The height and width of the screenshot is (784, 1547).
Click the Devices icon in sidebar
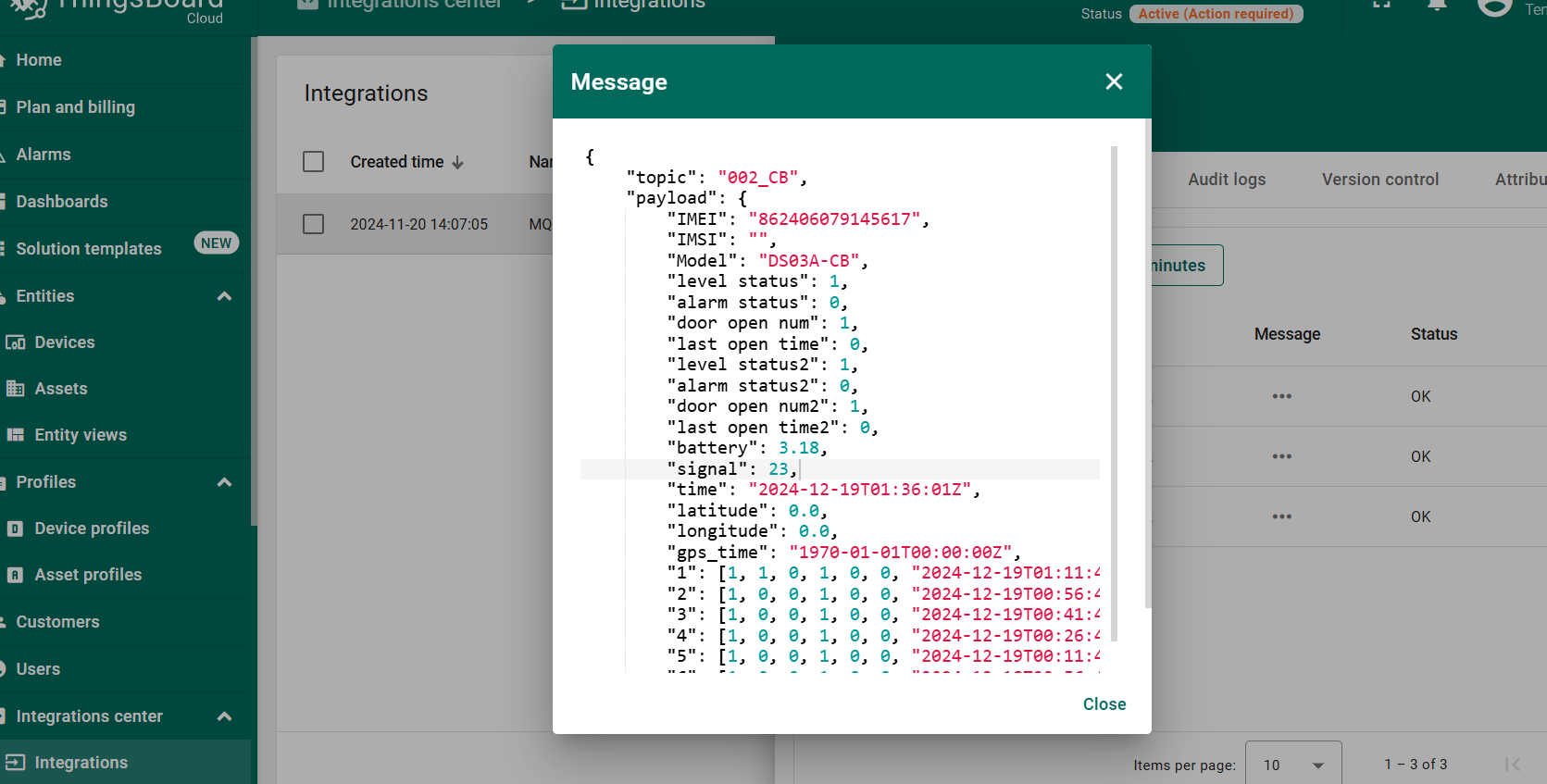15,342
